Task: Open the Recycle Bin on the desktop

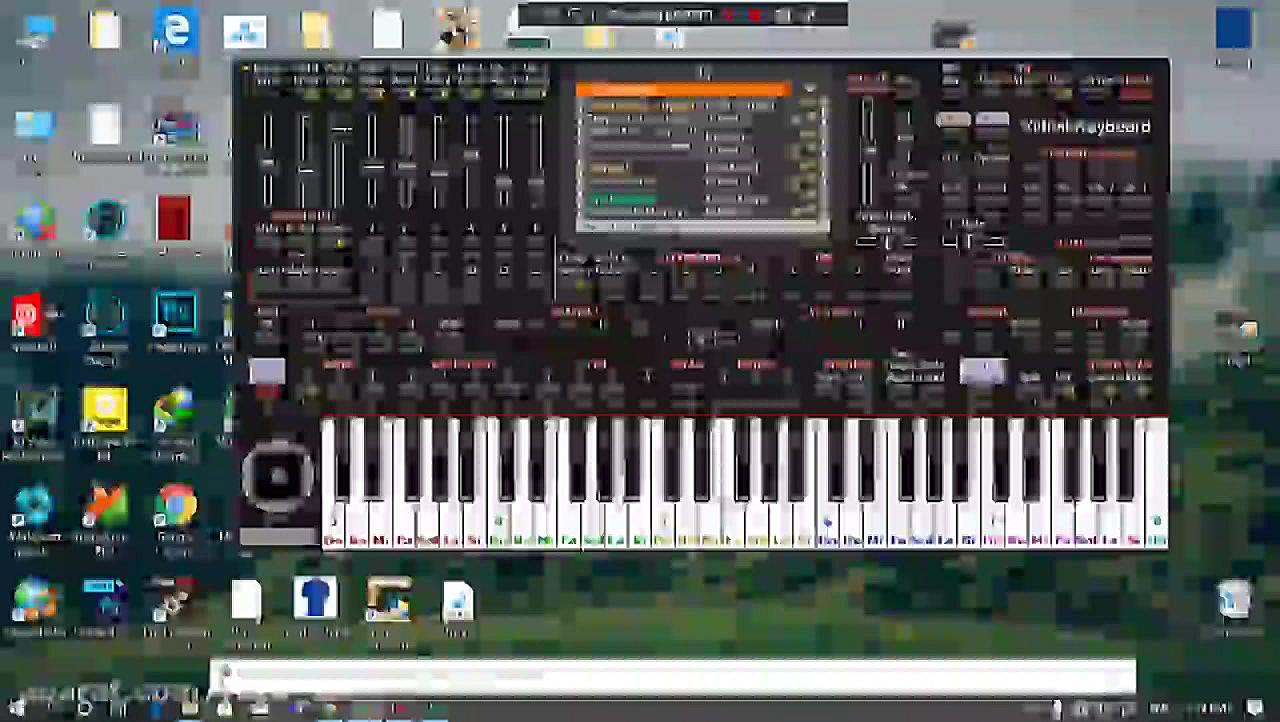Action: [x=1235, y=600]
